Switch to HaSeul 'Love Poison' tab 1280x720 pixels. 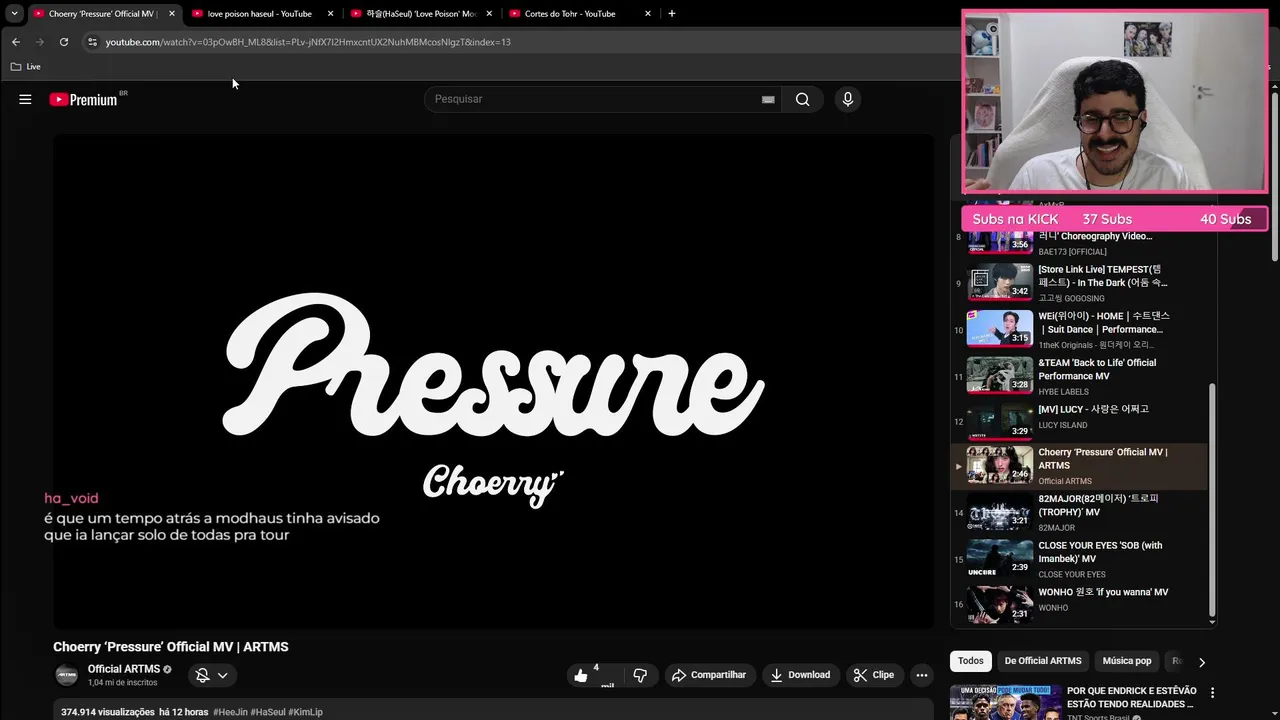(x=421, y=14)
